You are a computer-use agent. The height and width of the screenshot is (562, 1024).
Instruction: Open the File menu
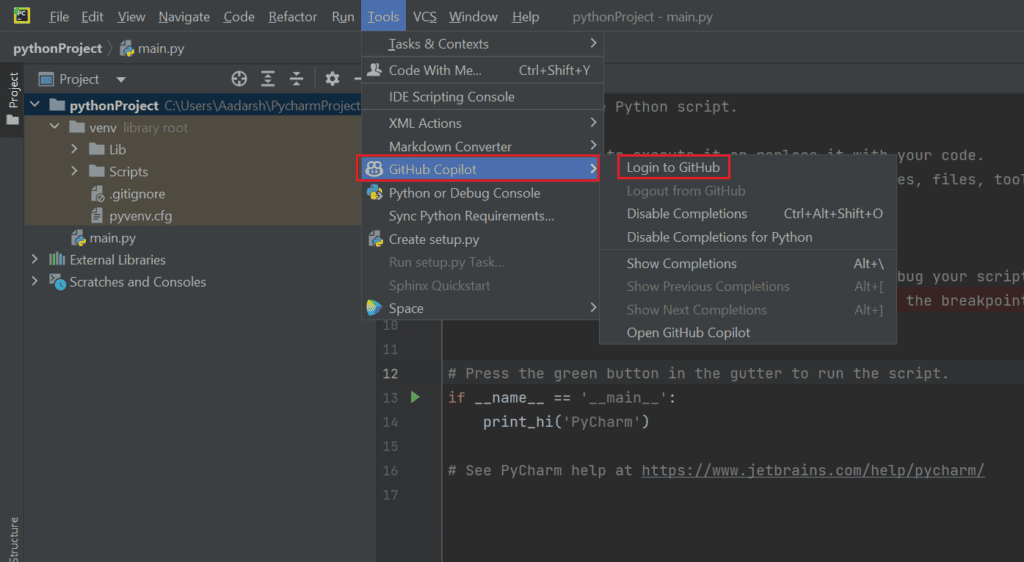(x=59, y=16)
